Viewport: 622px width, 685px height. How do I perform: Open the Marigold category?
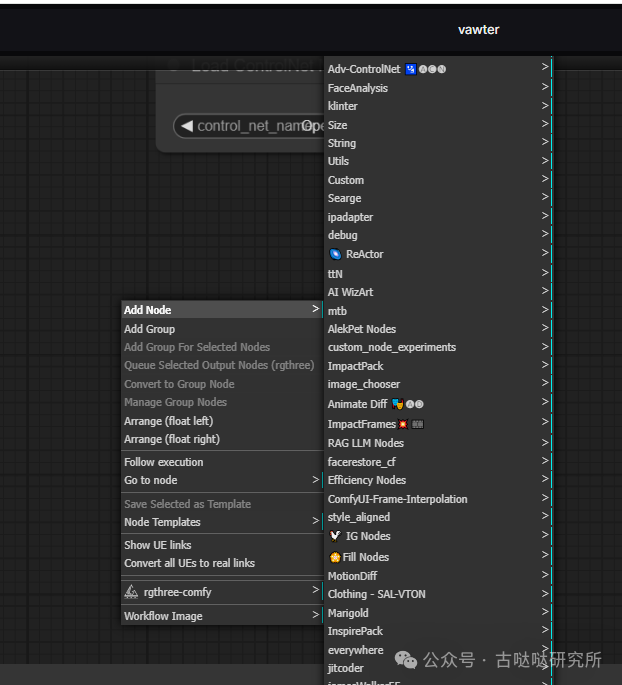[438, 613]
